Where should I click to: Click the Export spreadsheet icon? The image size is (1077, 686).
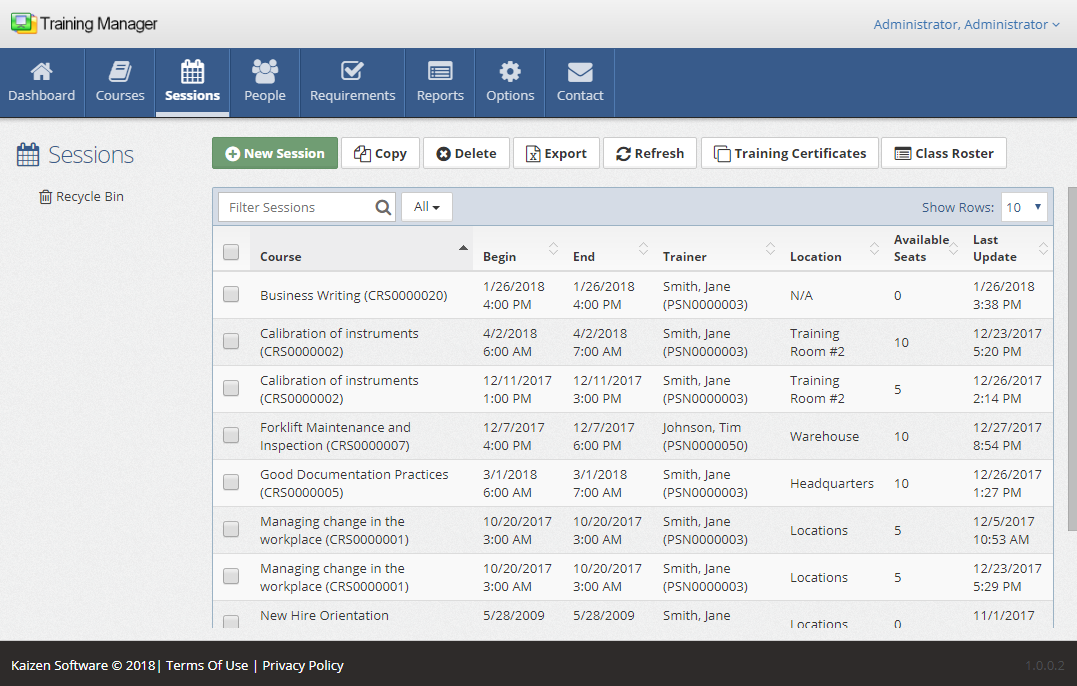(x=533, y=154)
